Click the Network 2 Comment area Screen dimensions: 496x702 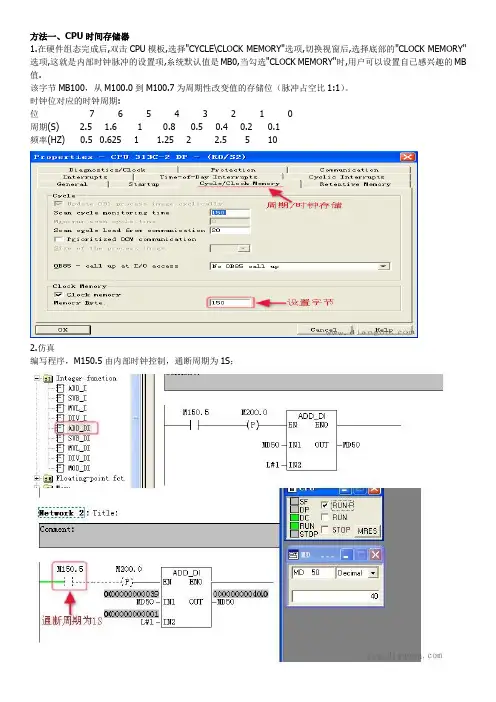pyautogui.click(x=159, y=535)
